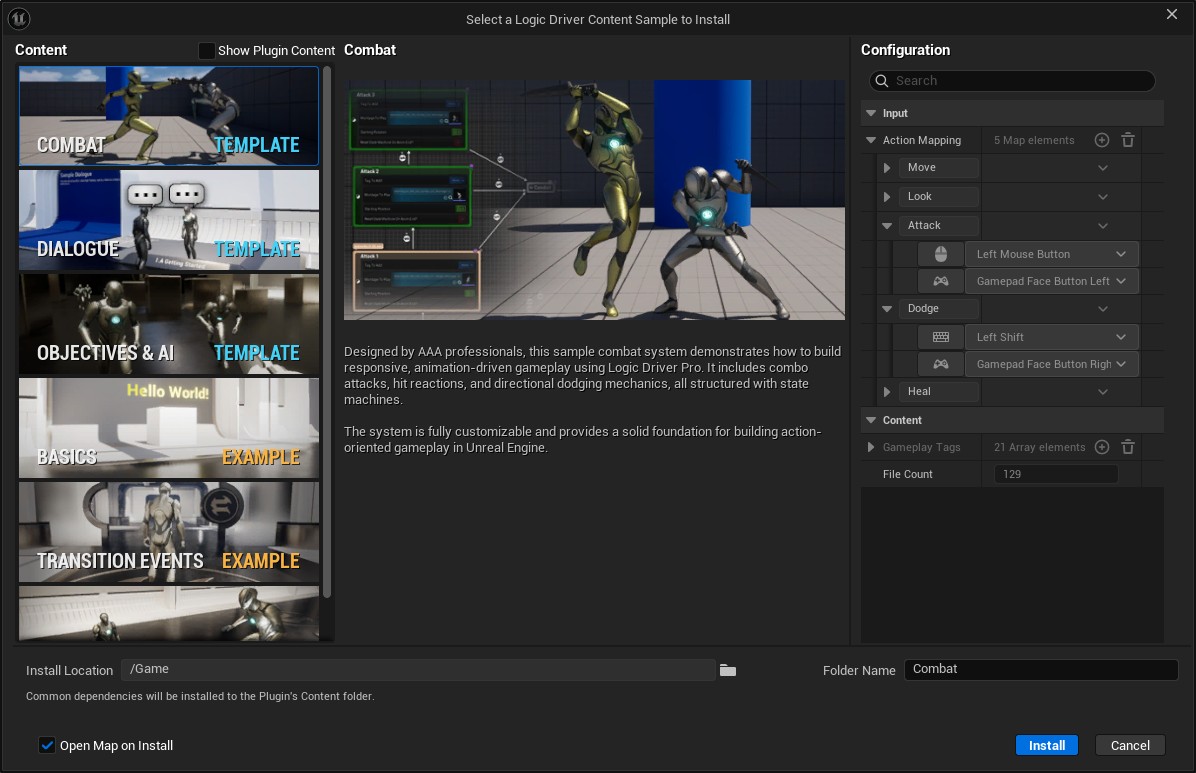Expand the Move action mapping
Viewport: 1196px width, 773px height.
[887, 168]
